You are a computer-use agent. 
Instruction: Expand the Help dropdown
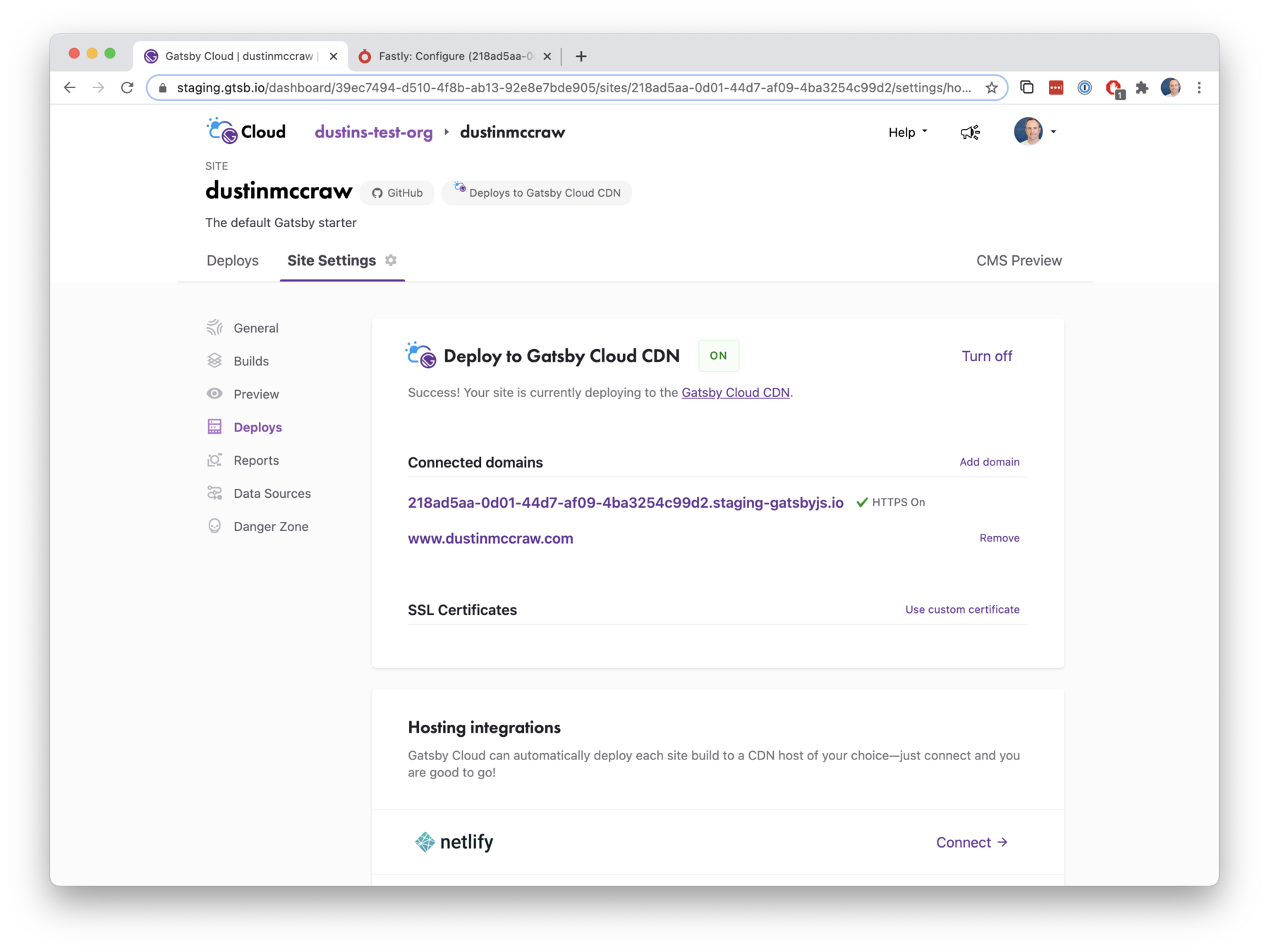pyautogui.click(x=907, y=132)
